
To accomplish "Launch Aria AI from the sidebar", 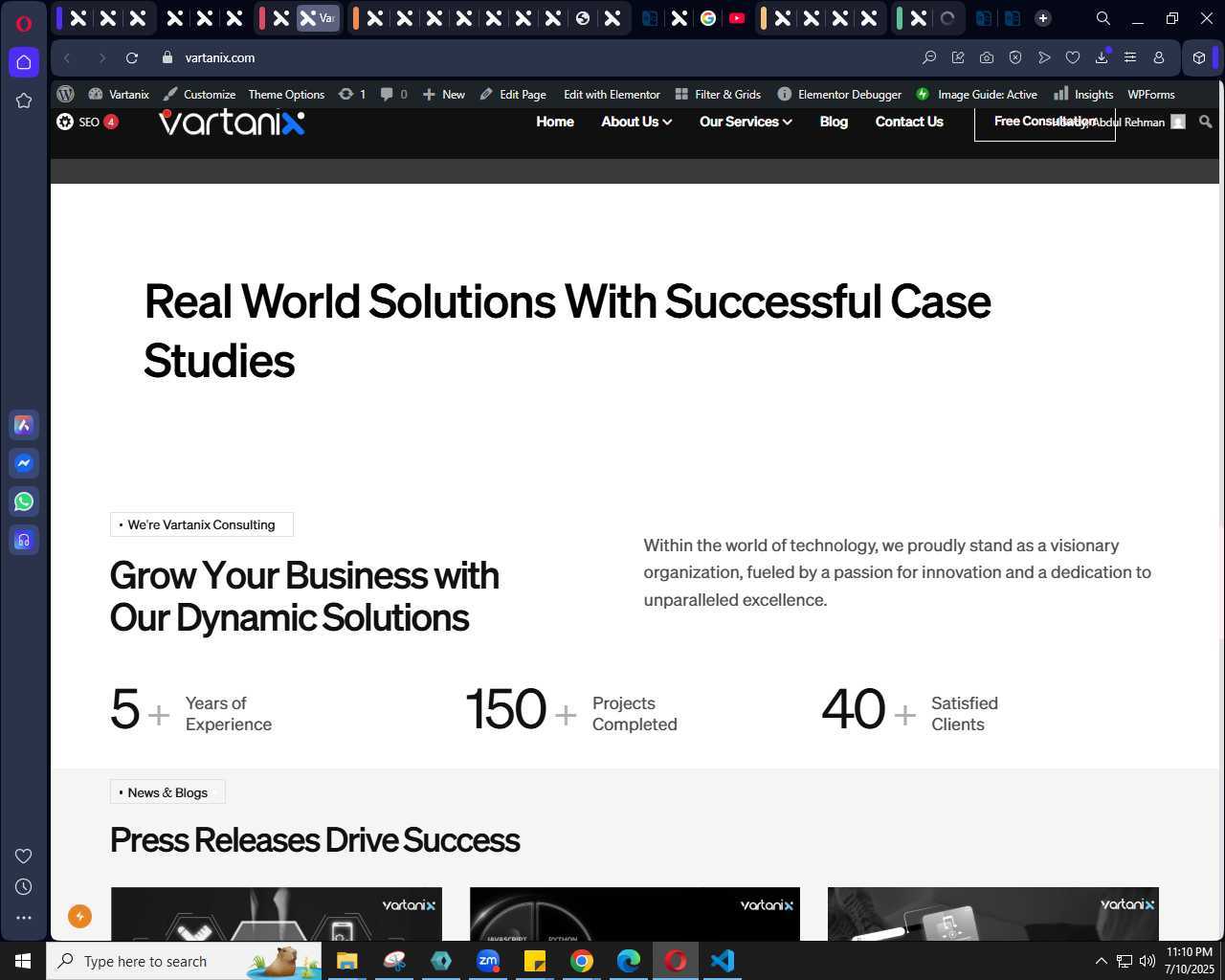I will coord(24,425).
